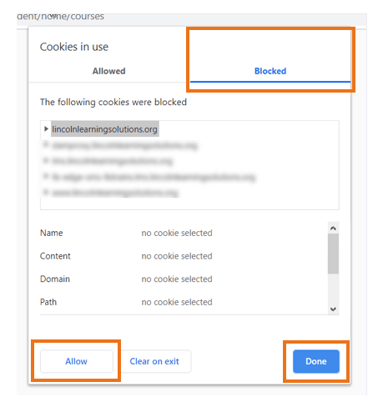
Task: Switch to the Allowed tab
Action: click(x=109, y=71)
